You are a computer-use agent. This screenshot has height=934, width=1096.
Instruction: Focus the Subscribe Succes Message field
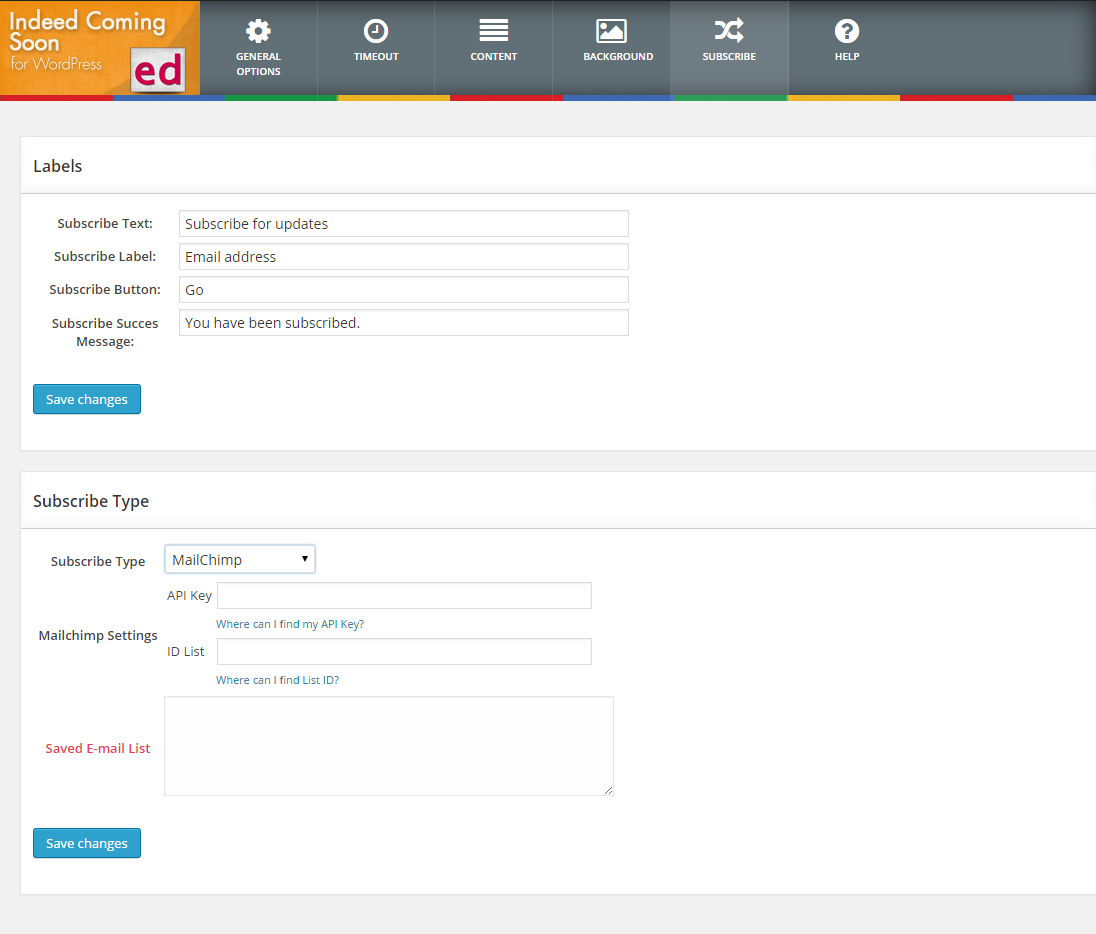point(403,322)
